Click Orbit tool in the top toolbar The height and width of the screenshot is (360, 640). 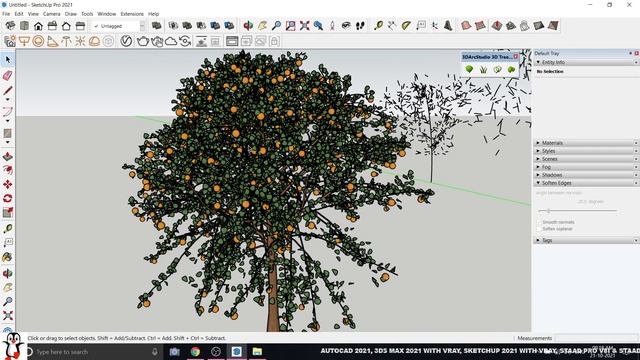click(248, 26)
